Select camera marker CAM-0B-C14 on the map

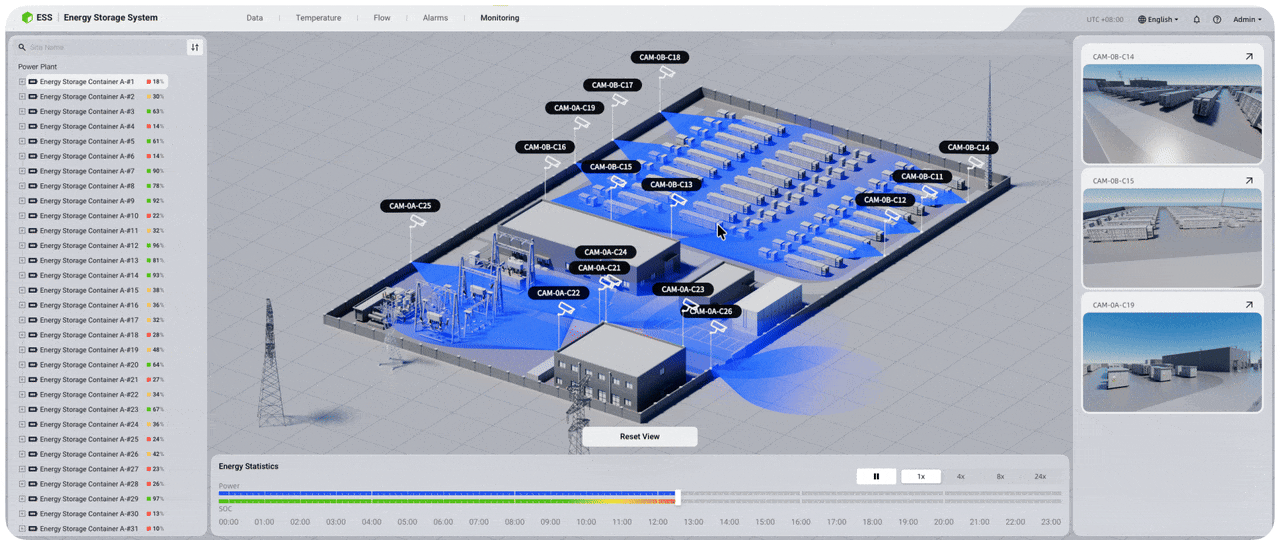coord(969,147)
